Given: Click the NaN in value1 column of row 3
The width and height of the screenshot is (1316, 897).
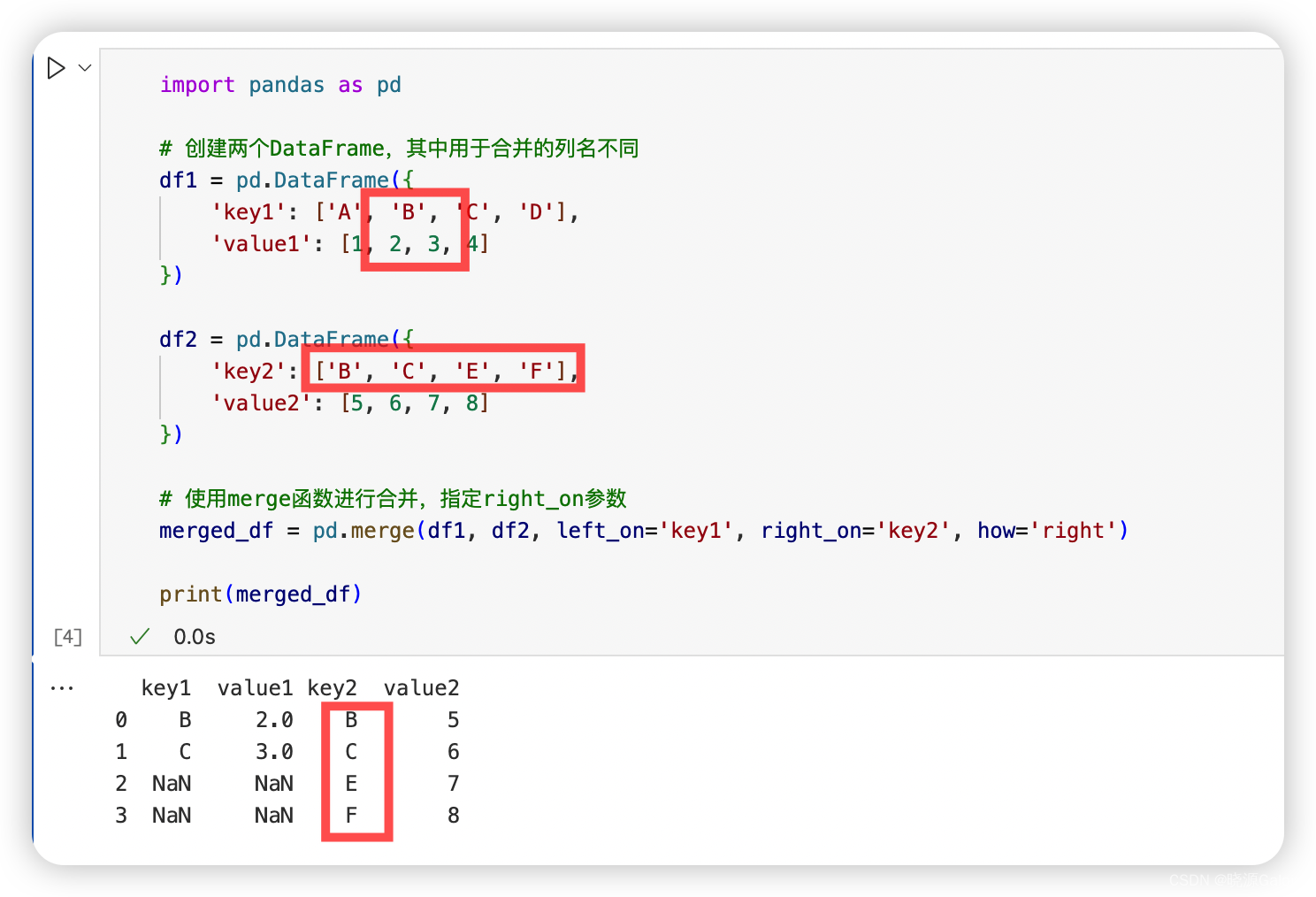Looking at the screenshot, I should [x=274, y=816].
